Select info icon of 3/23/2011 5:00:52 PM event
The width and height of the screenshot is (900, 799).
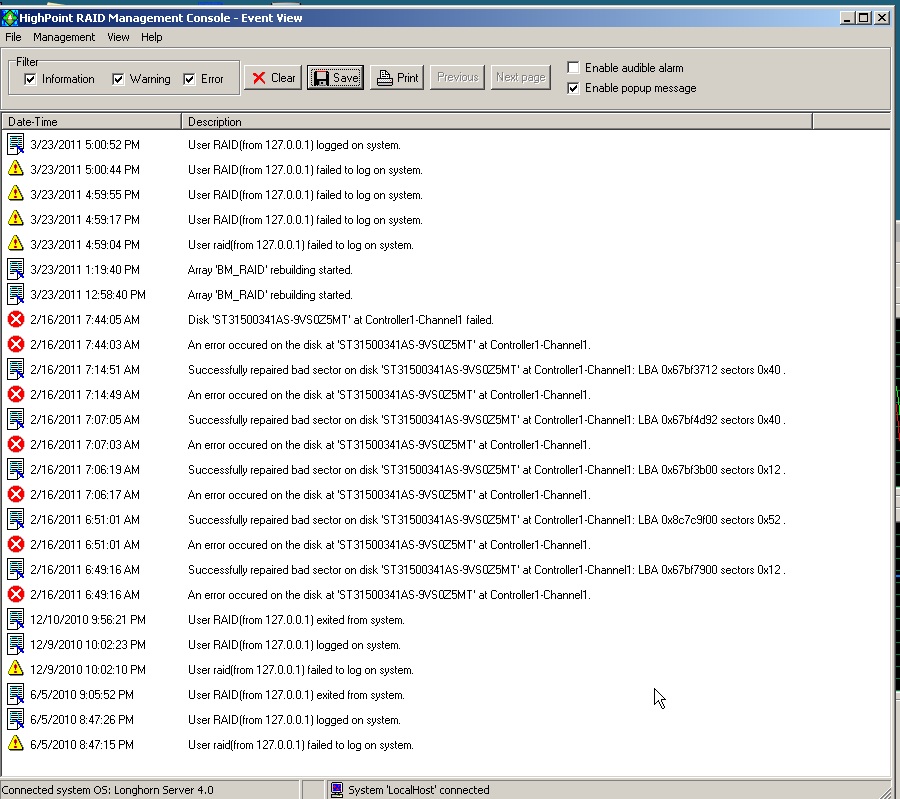15,144
